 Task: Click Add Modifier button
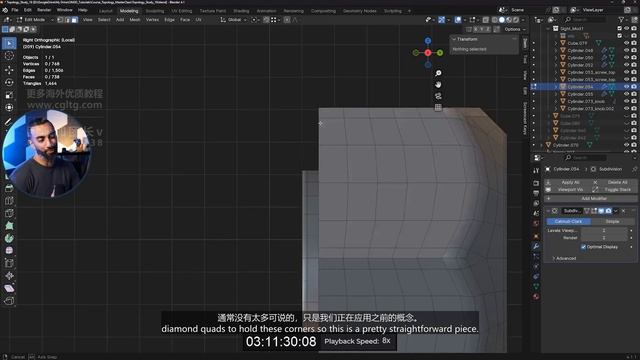(590, 198)
